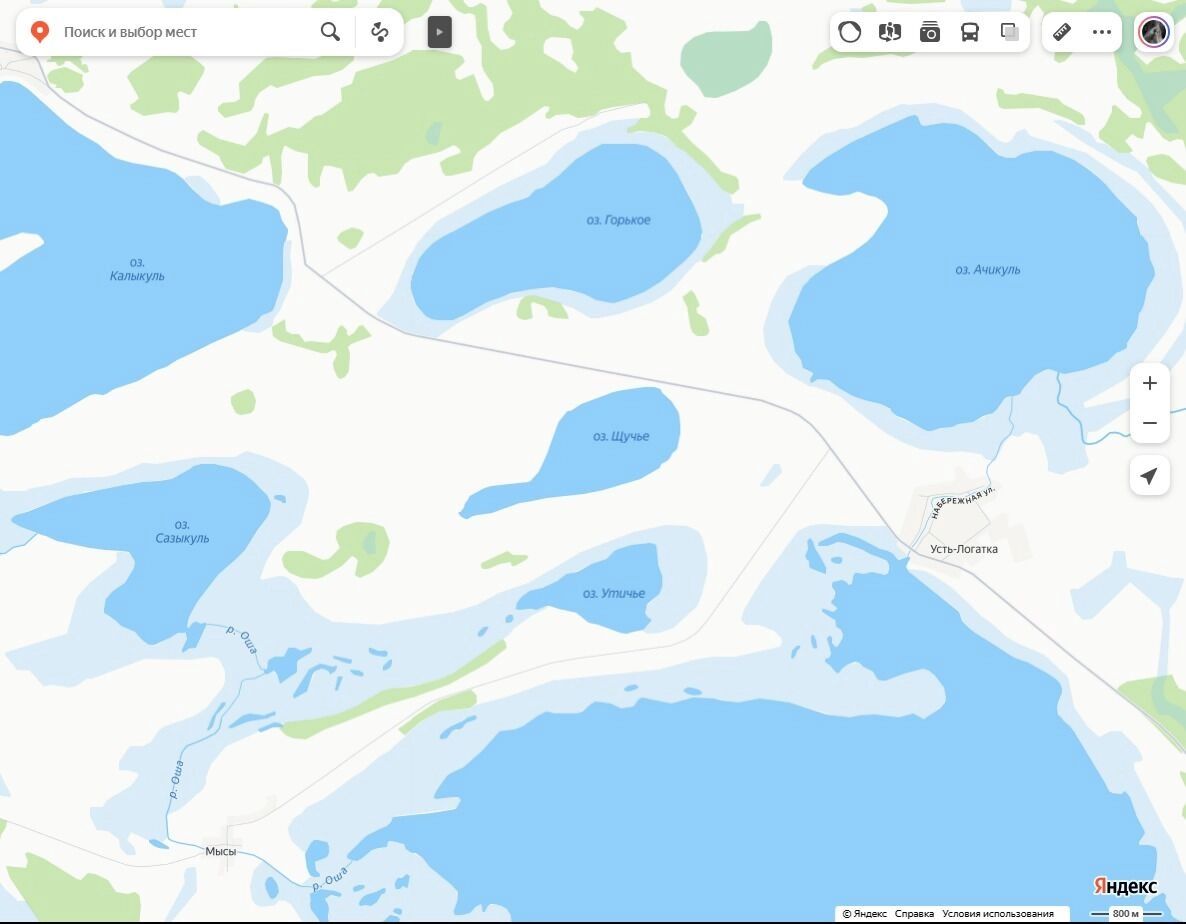Select the Усть-Логатка village label
1186x924 pixels.
point(963,549)
